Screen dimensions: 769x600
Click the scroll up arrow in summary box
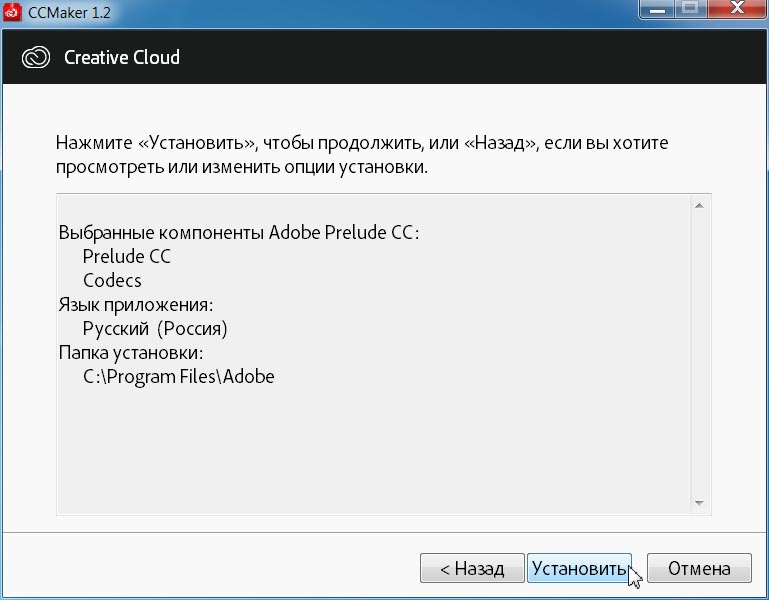point(699,206)
